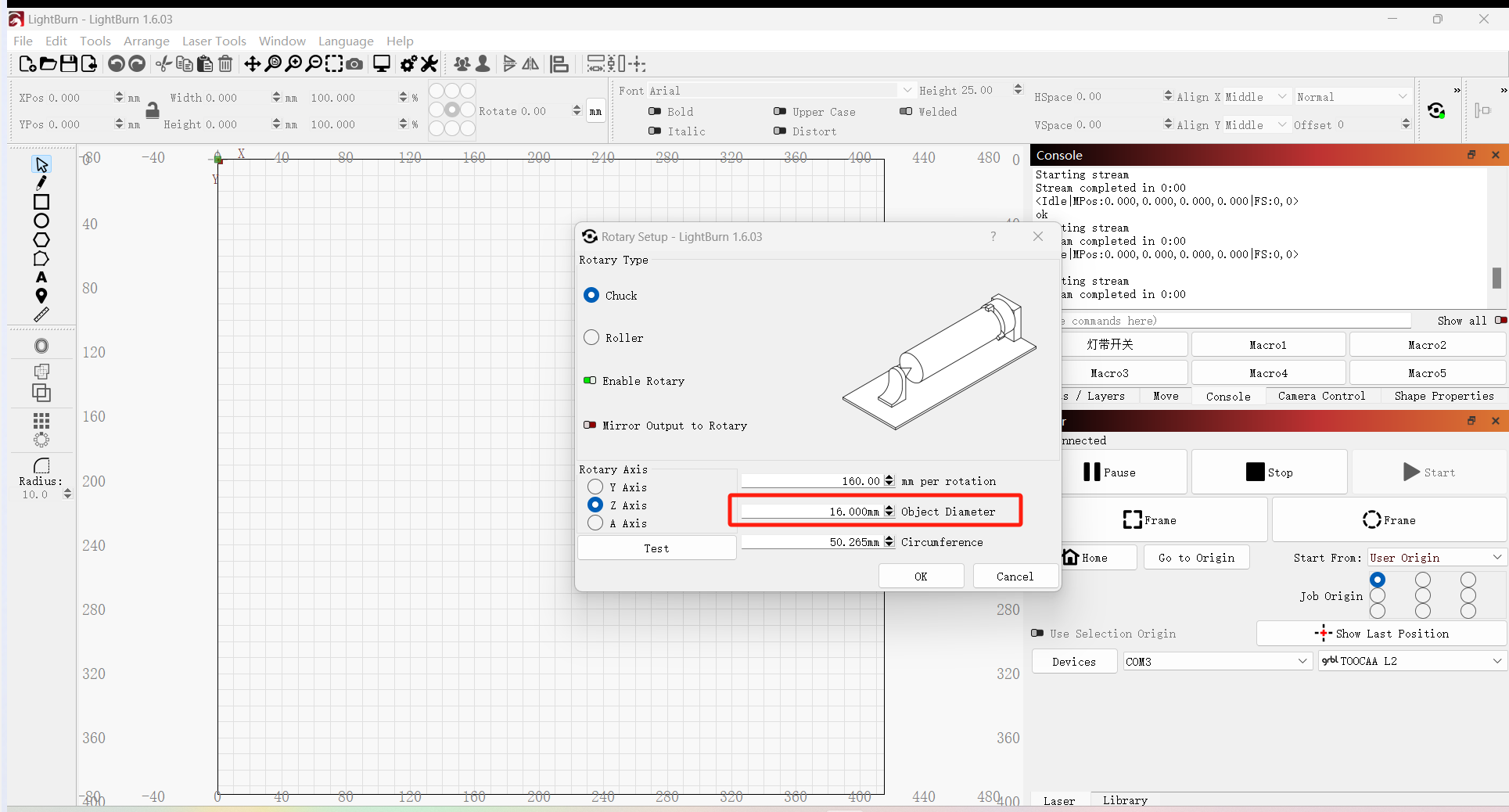Select the Pan view cross-arrows icon
The image size is (1509, 812).
click(x=253, y=64)
